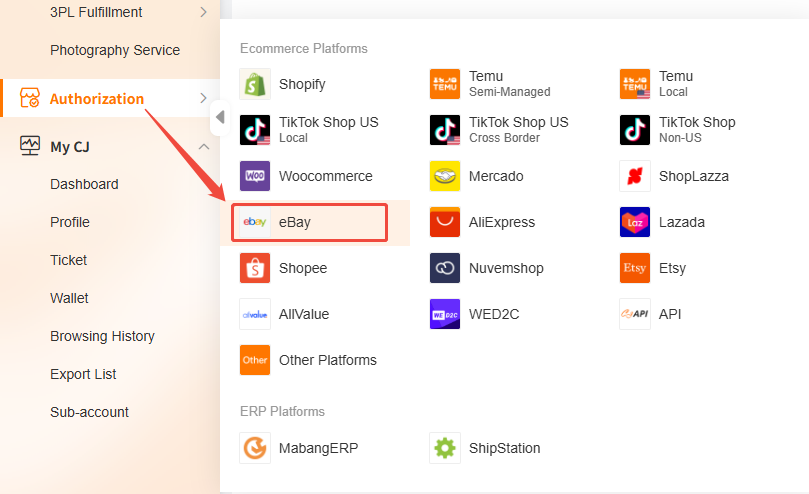Choose TikTok Shop US Cross Border
This screenshot has width=809, height=494.
coord(518,129)
